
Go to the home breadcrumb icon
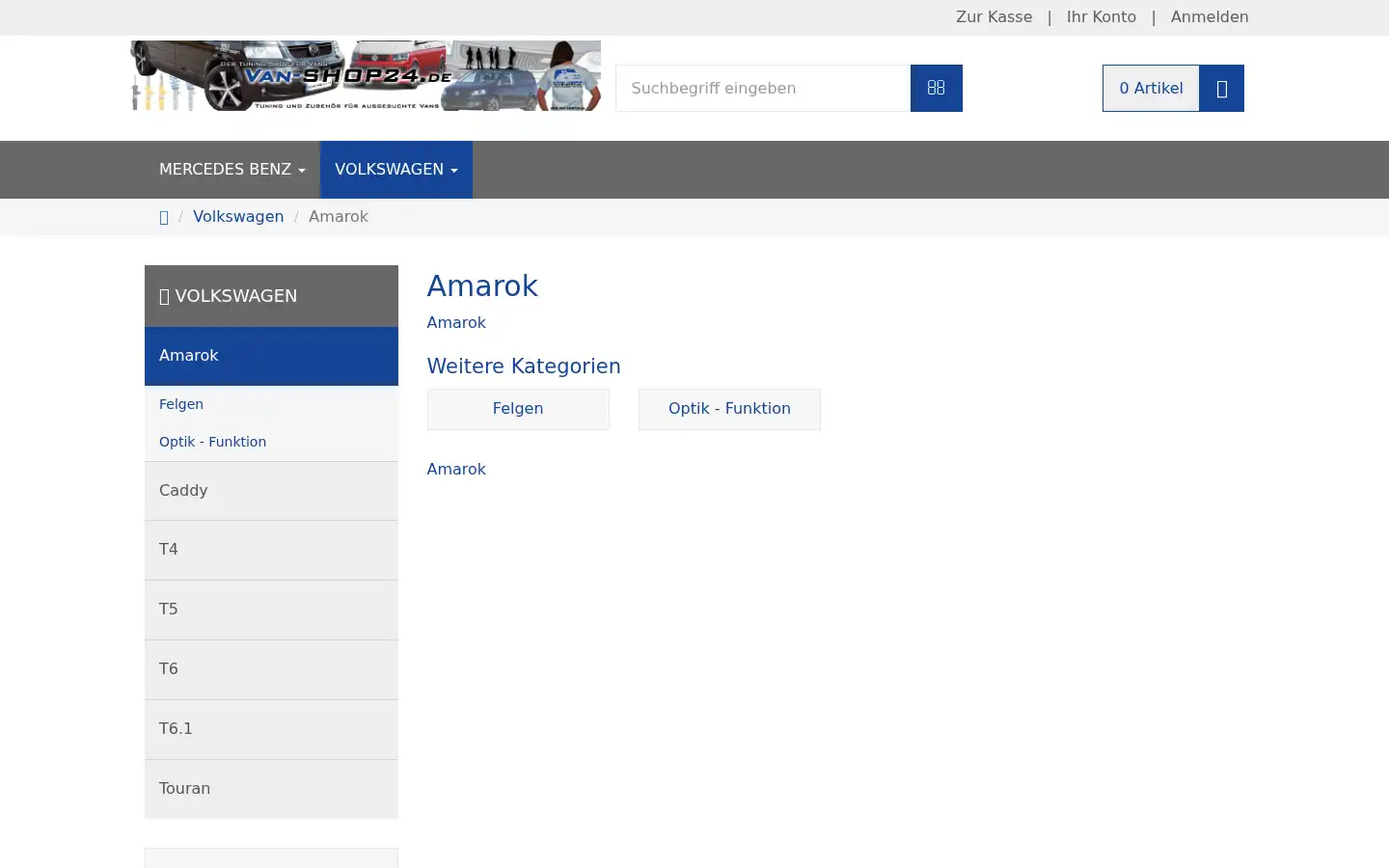[164, 217]
